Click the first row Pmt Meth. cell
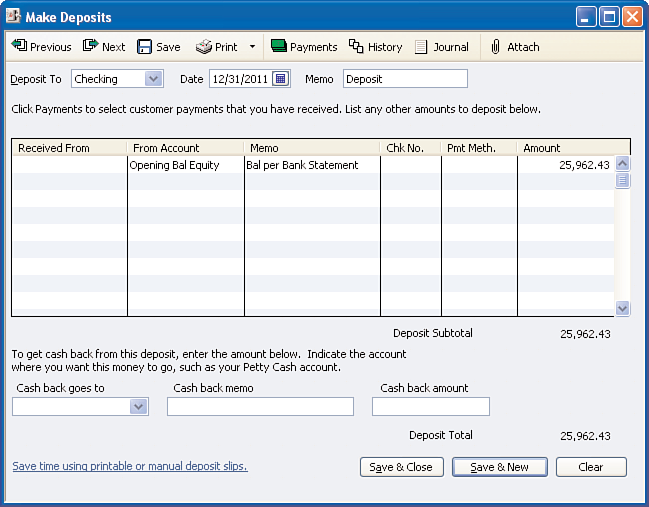This screenshot has height=507, width=649. [479, 165]
